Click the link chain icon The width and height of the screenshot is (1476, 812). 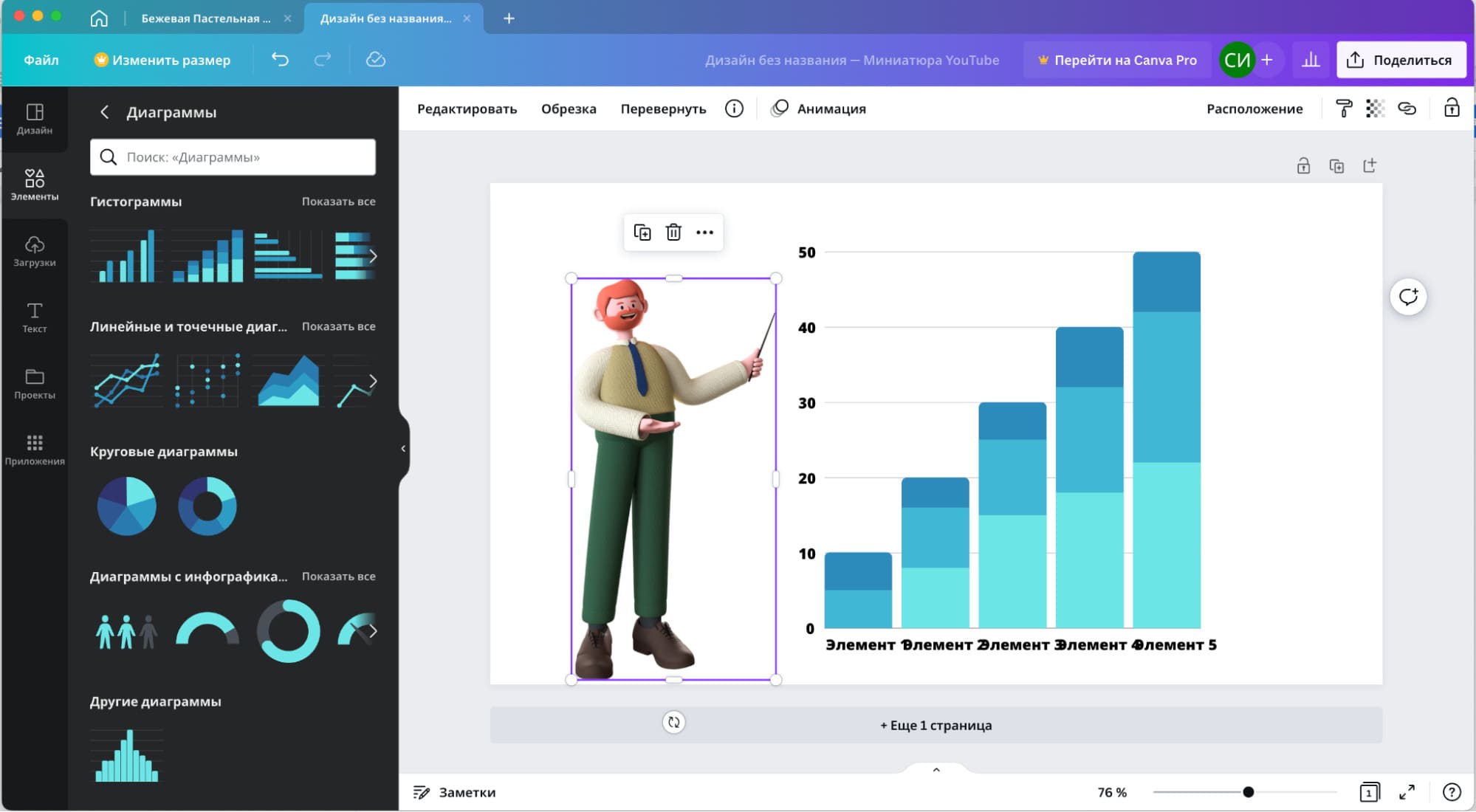[x=1407, y=109]
